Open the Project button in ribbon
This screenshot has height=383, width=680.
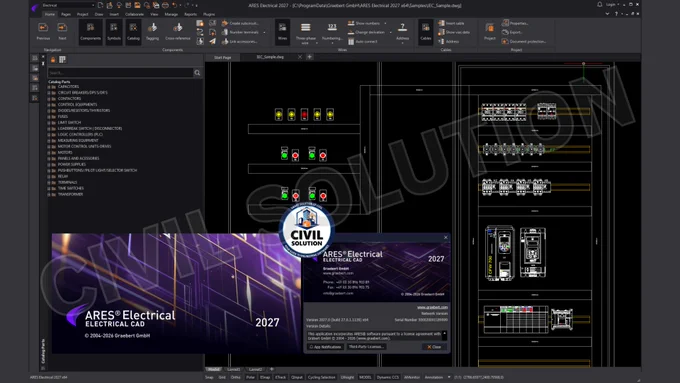coord(490,32)
